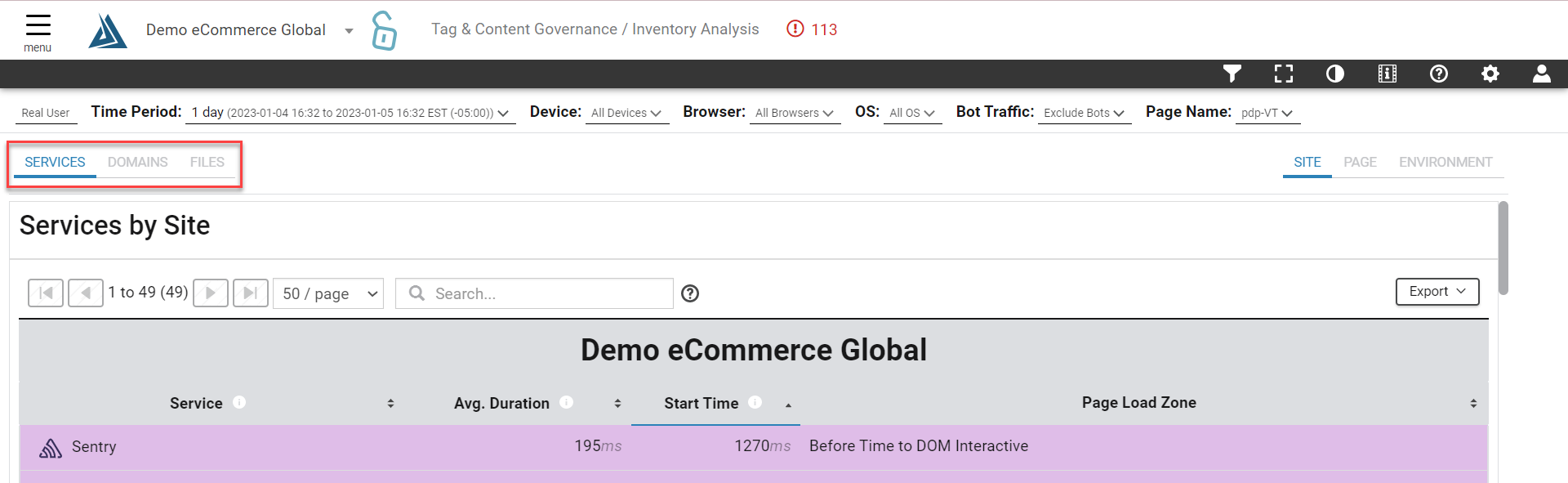Click the open padlock icon
This screenshot has height=483, width=1568.
[384, 31]
